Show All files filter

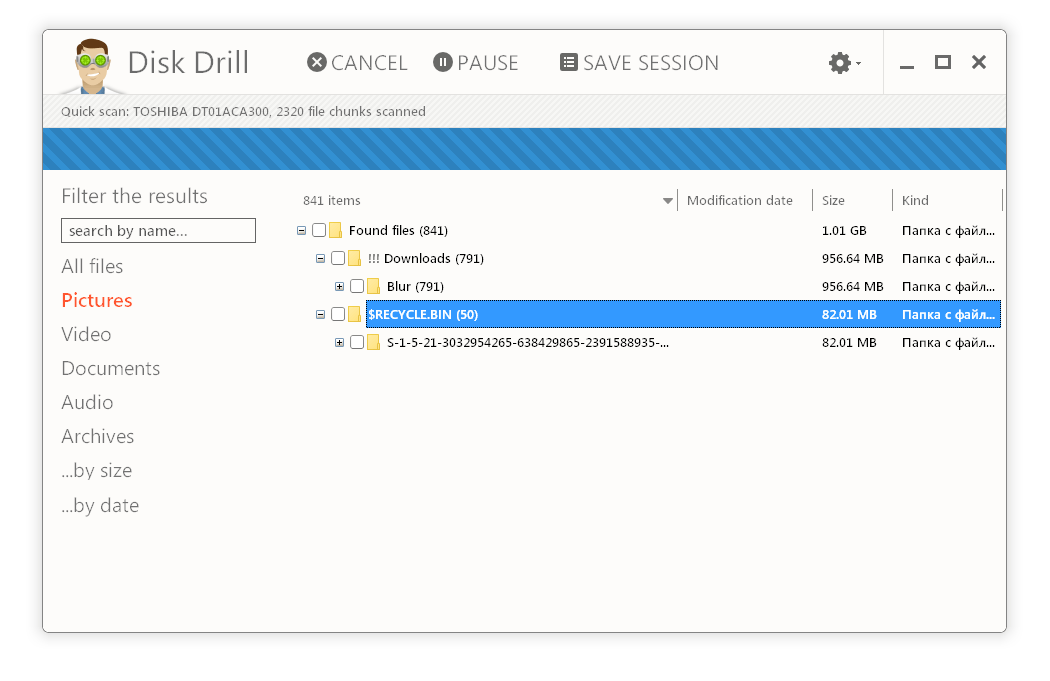click(x=92, y=267)
